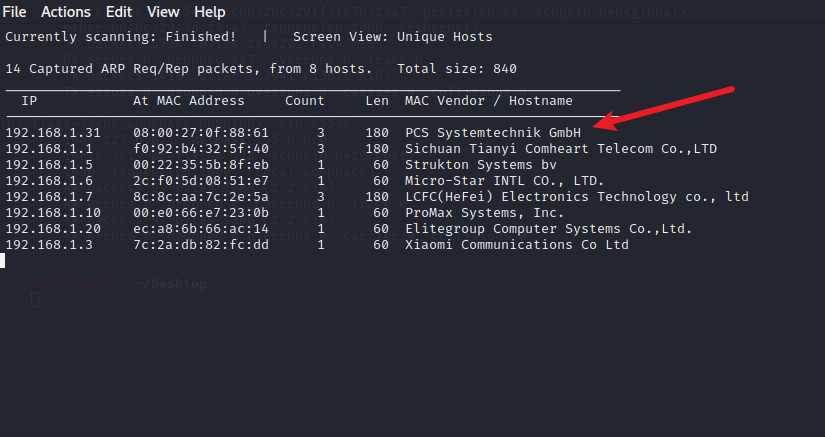825x437 pixels.
Task: Select IP address 192.168.1.1
Action: coord(49,149)
